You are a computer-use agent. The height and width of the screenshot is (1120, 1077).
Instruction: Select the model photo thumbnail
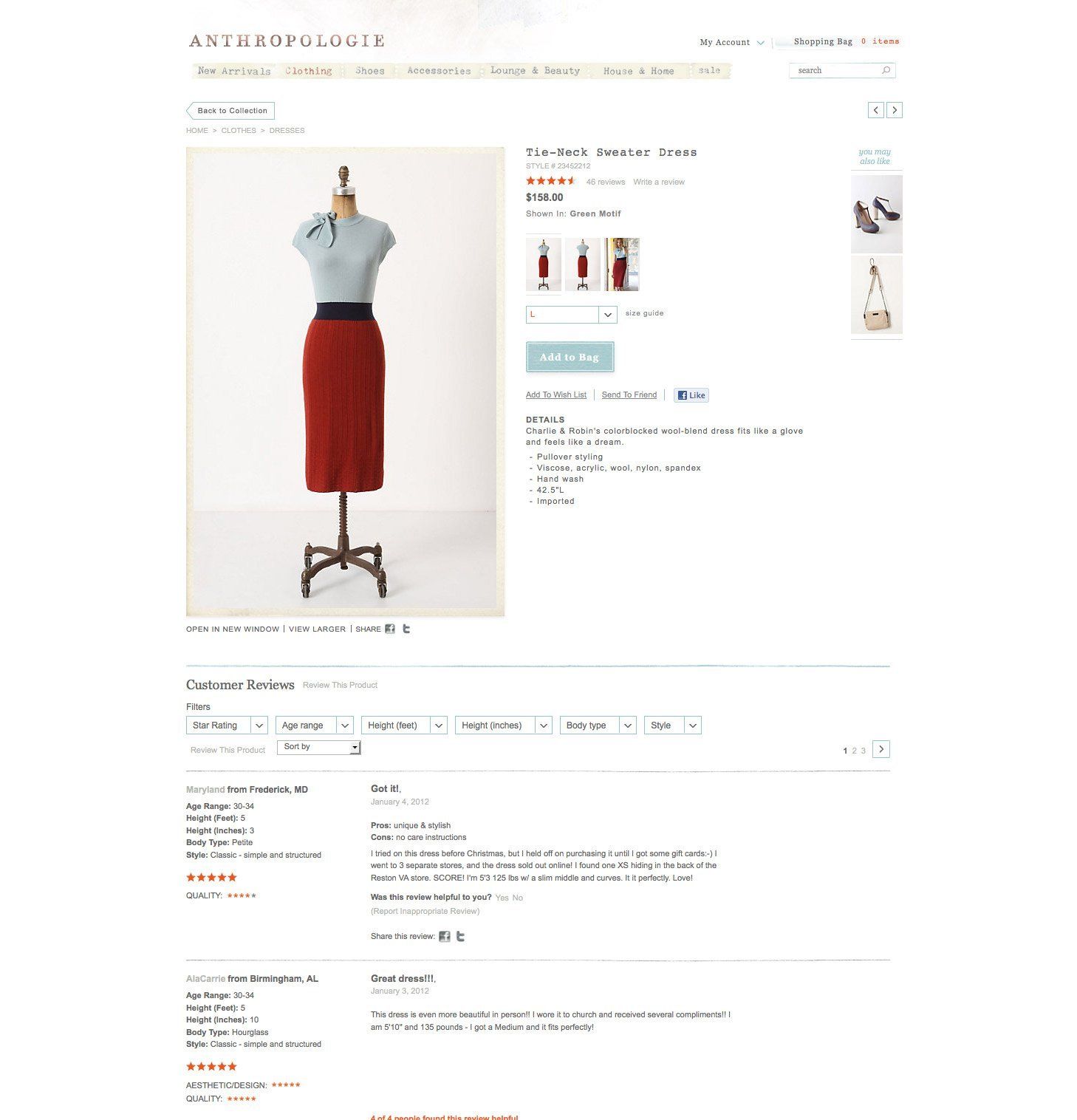pyautogui.click(x=622, y=264)
